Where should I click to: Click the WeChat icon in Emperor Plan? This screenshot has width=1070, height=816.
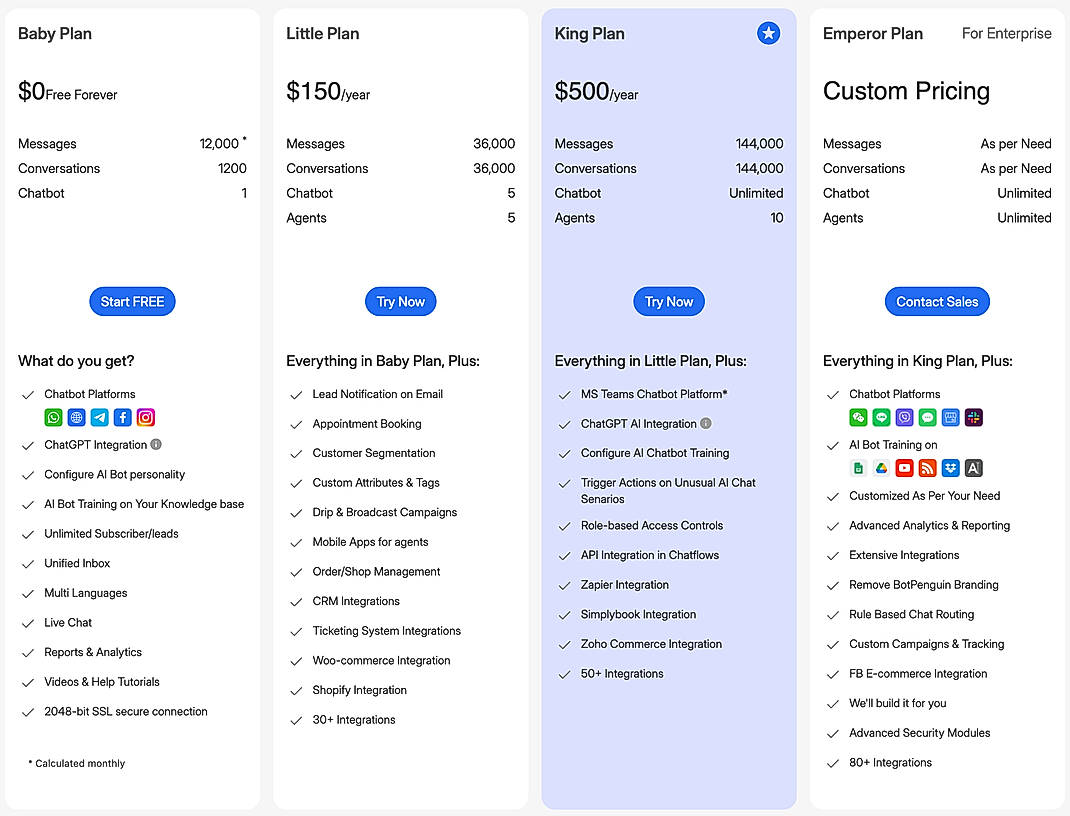click(858, 418)
